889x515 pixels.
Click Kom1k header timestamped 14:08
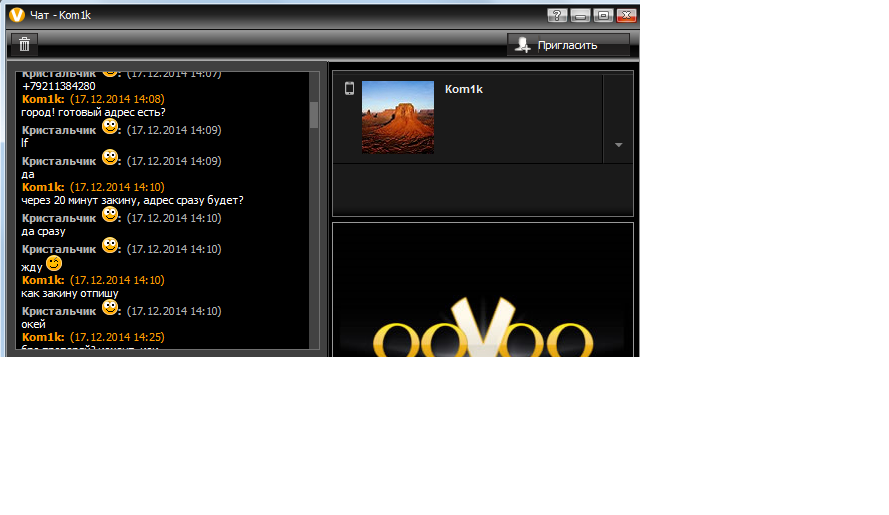point(93,99)
